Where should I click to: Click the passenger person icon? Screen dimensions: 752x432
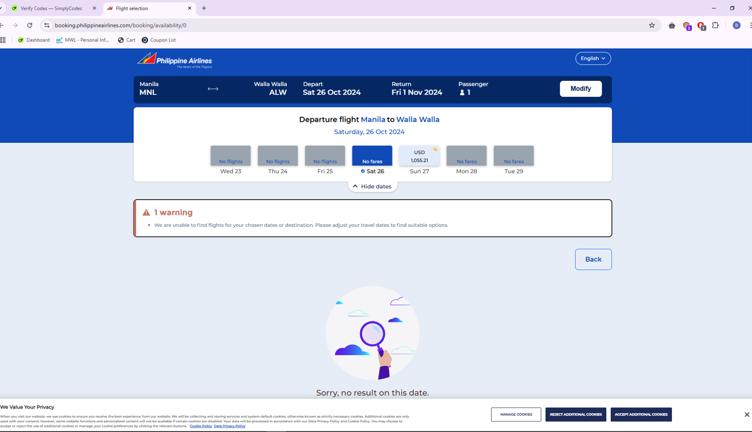click(x=462, y=93)
